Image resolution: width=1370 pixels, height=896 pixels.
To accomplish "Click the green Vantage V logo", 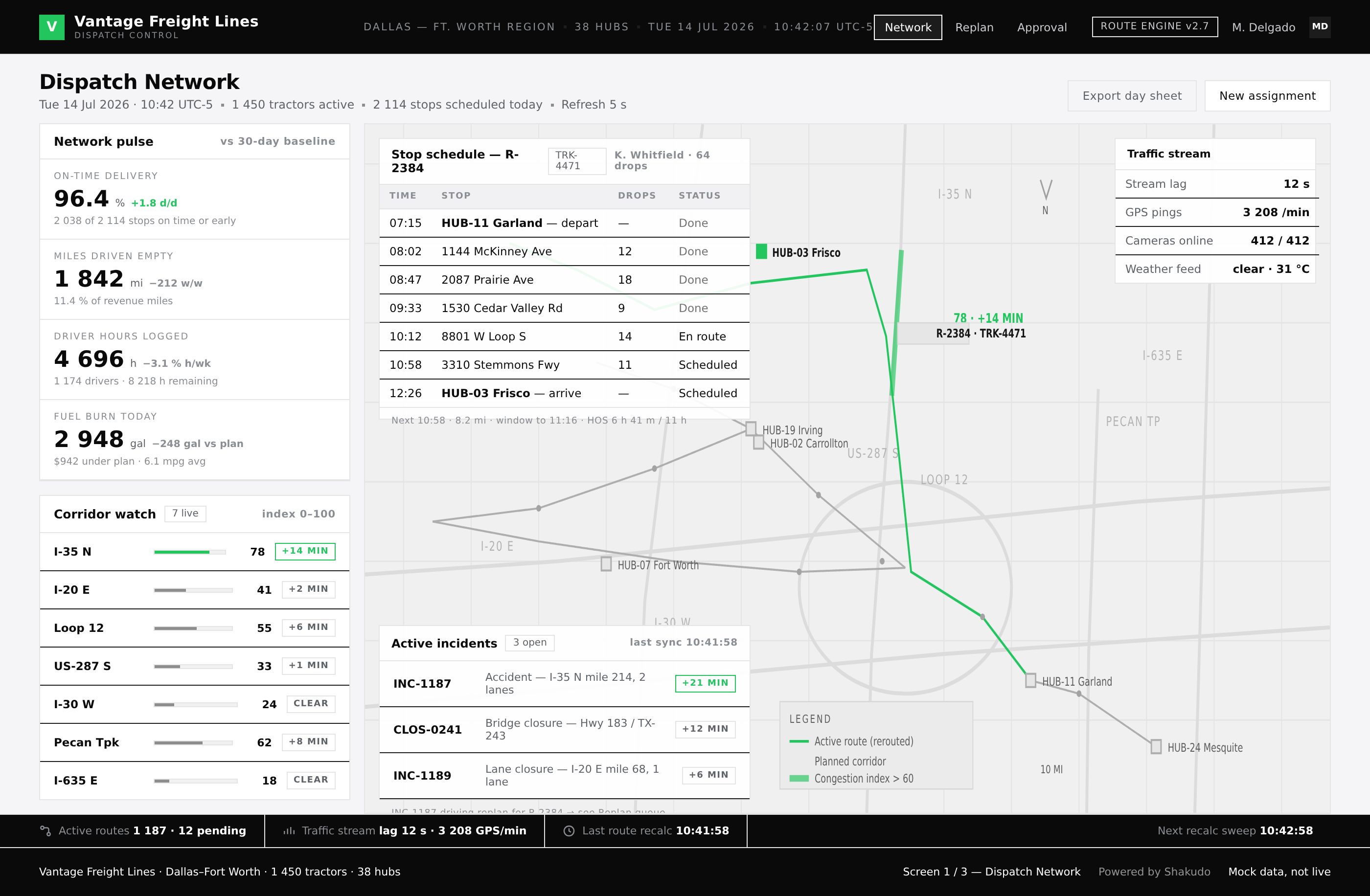I will click(52, 27).
